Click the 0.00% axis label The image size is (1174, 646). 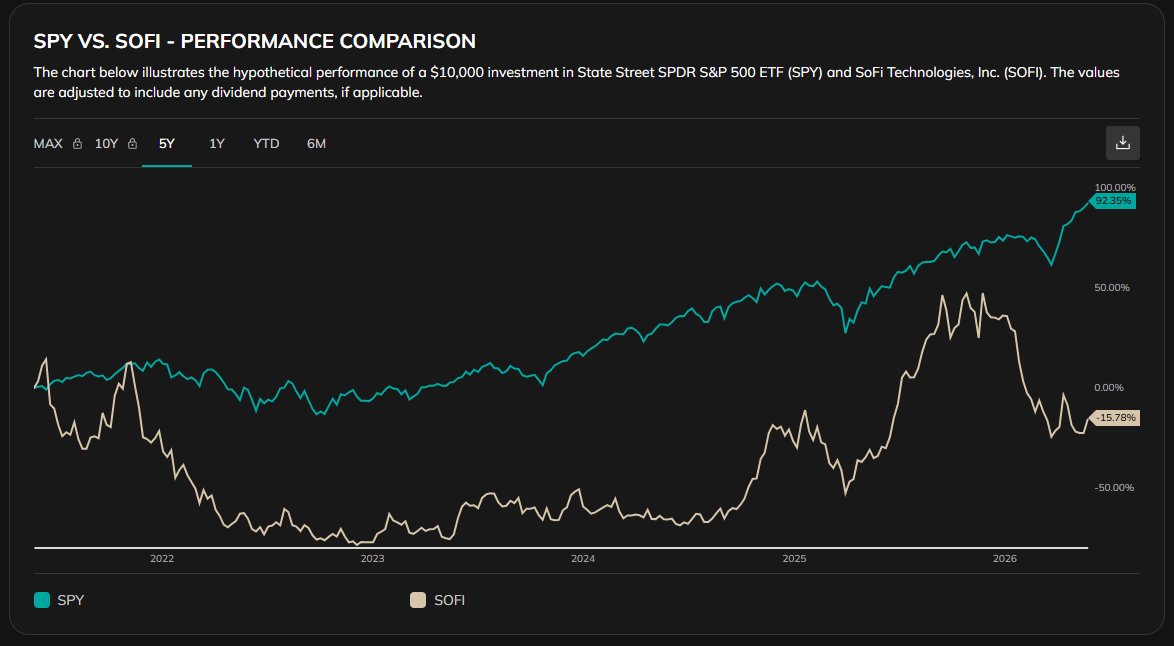(x=1109, y=388)
